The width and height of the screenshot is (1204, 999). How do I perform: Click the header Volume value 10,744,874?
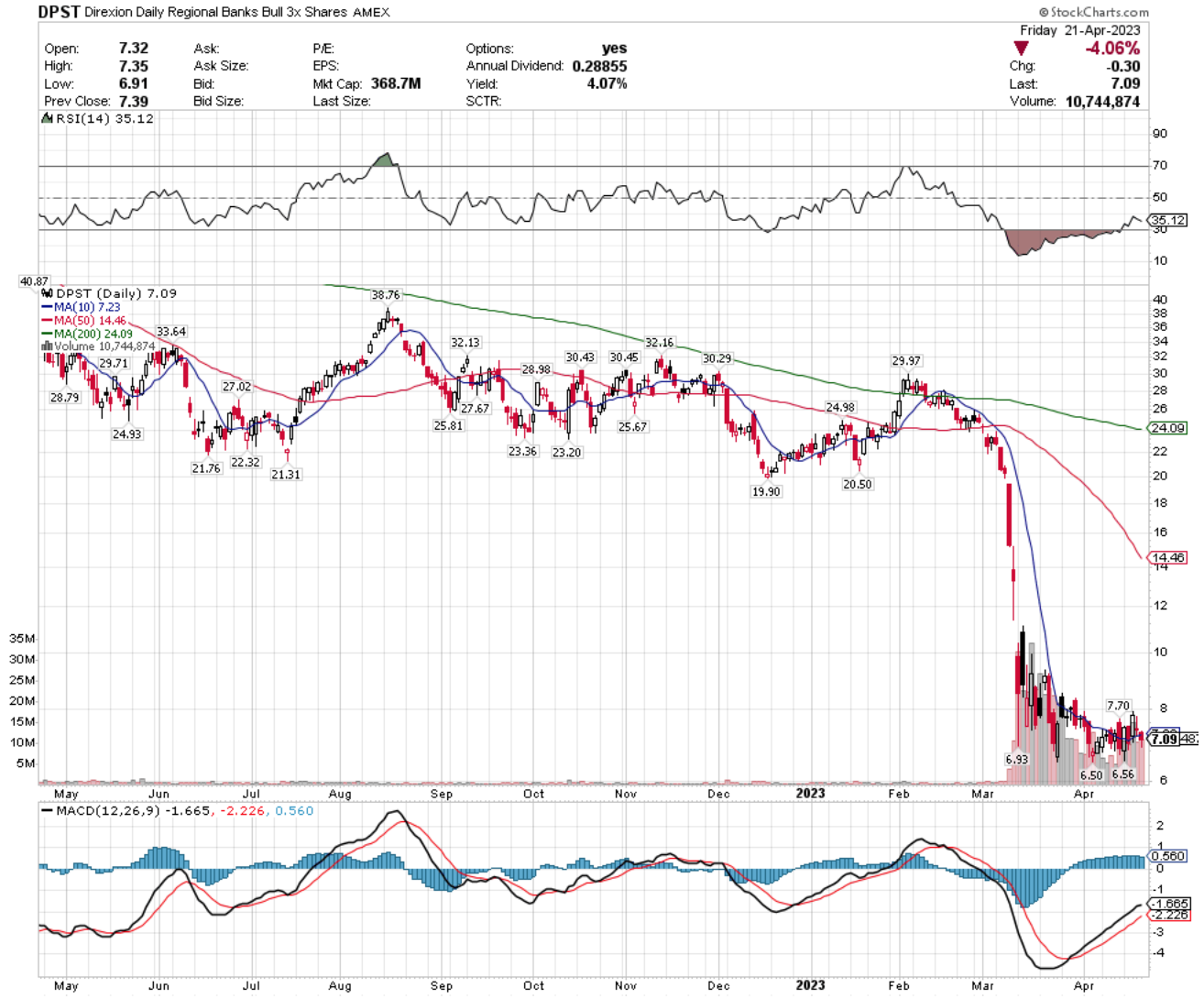click(x=1102, y=101)
